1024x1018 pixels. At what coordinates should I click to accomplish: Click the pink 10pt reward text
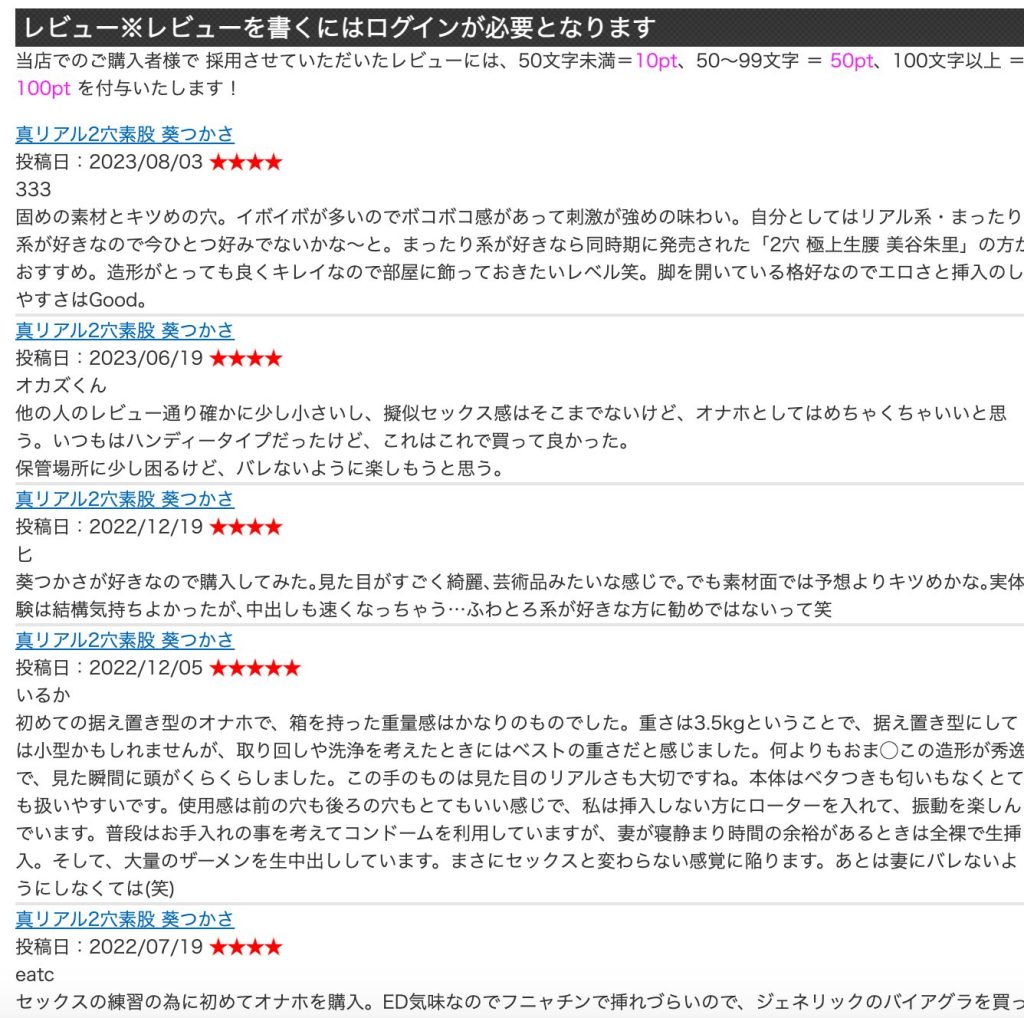655,61
